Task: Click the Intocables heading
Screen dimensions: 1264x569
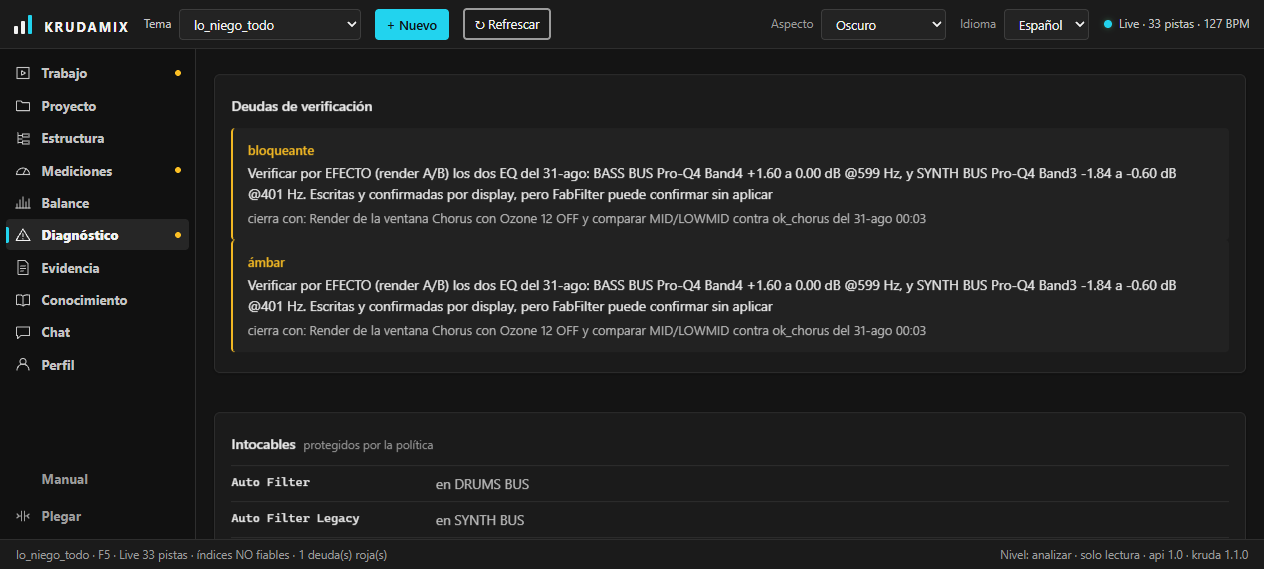Action: (x=264, y=444)
